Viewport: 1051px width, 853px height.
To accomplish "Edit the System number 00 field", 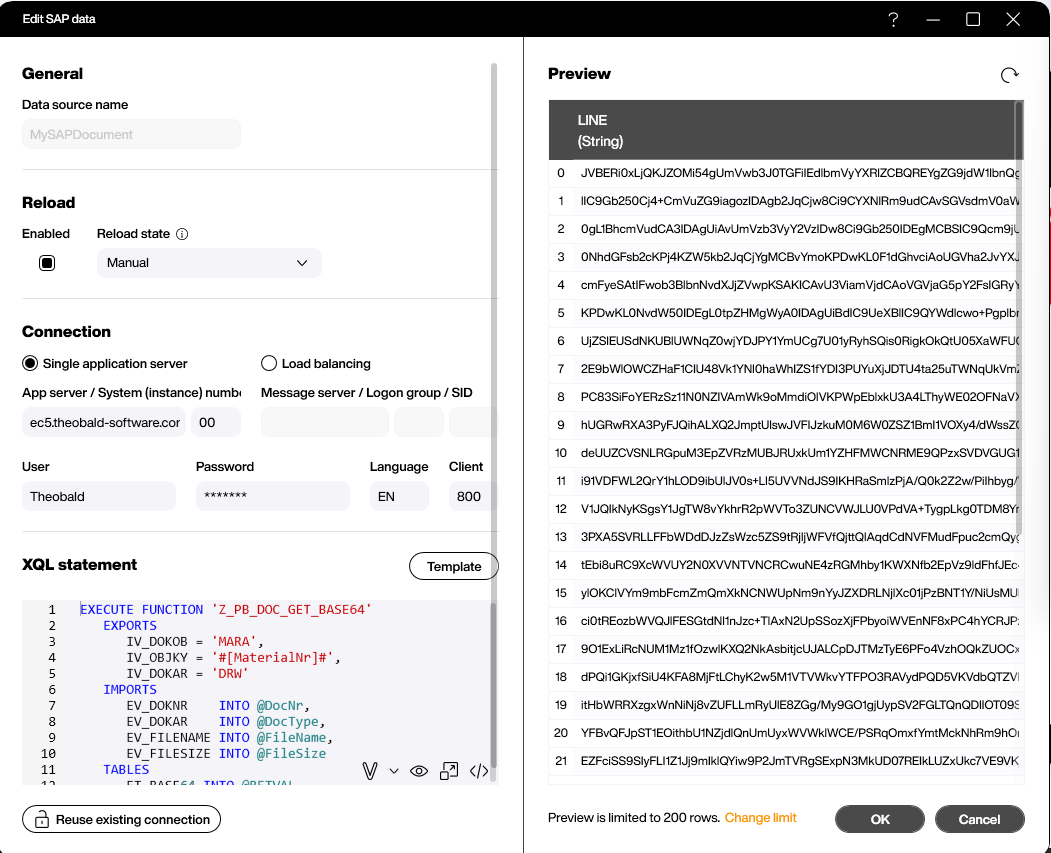I will click(216, 422).
